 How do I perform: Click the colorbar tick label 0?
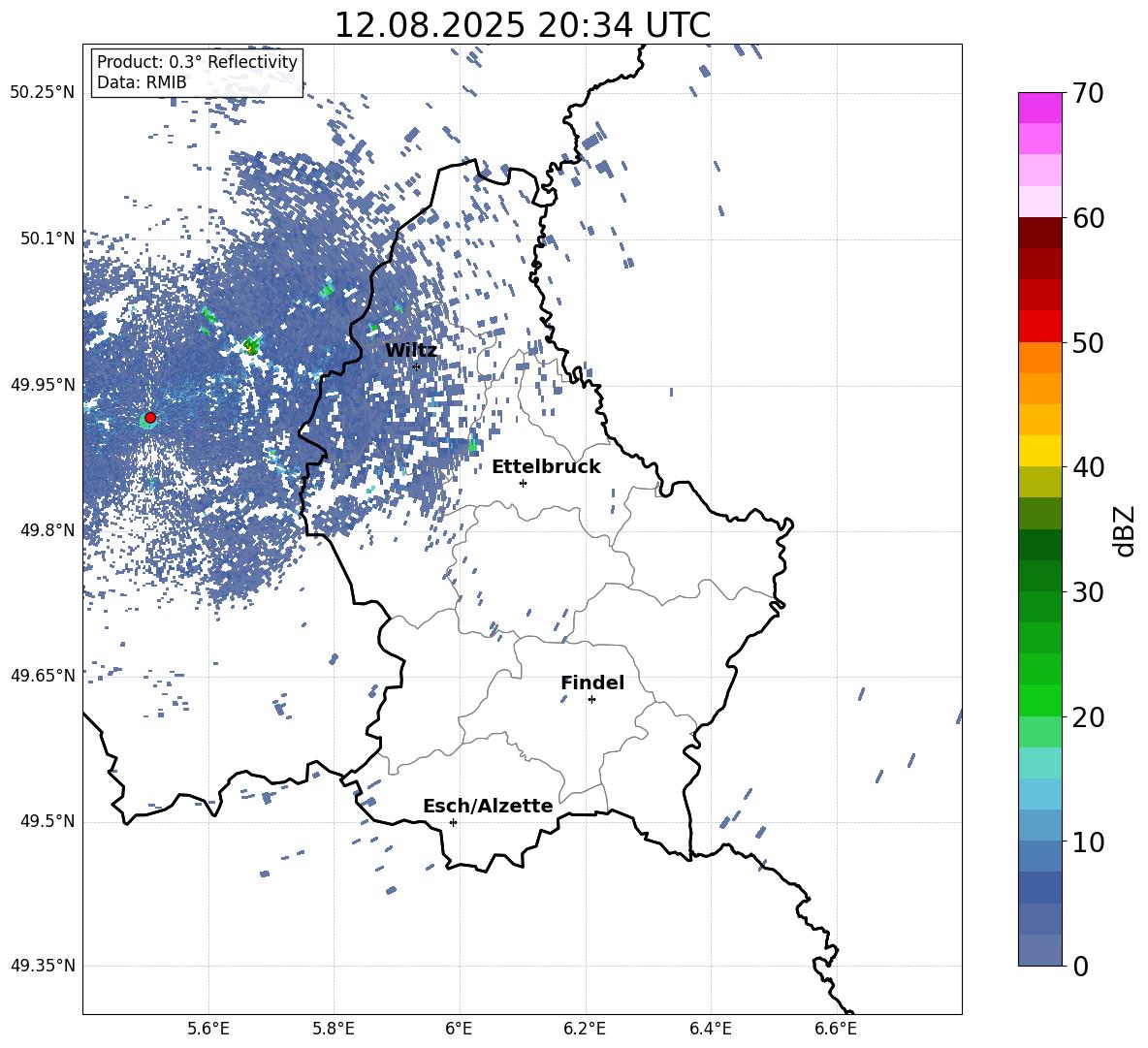1080,966
